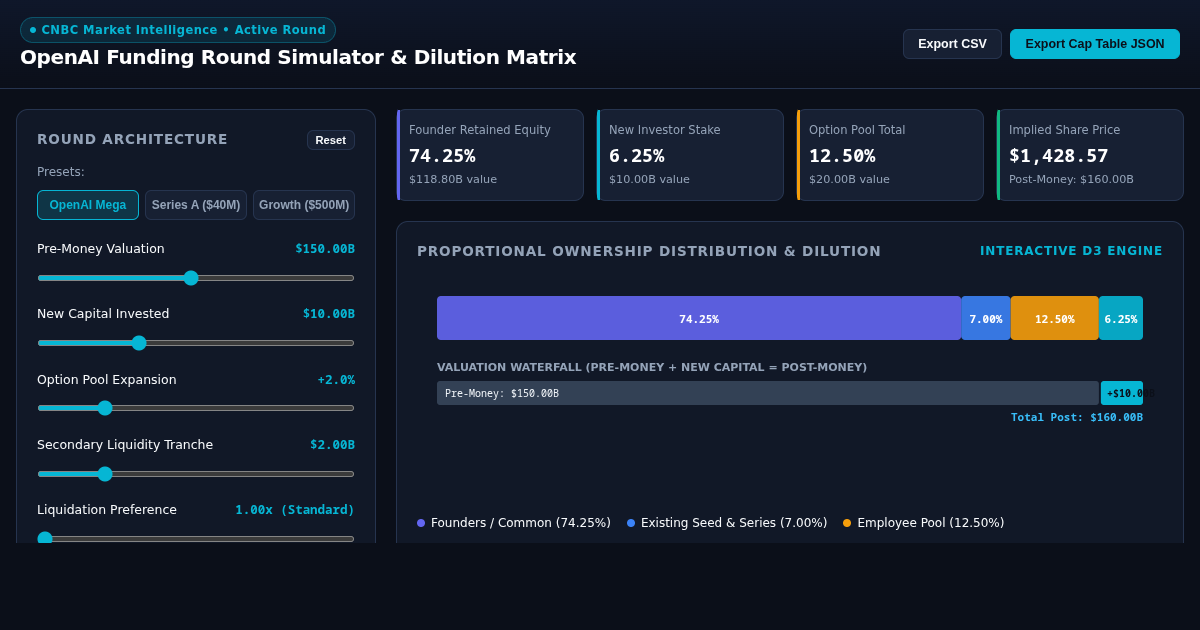Click the $118.80B value text
This screenshot has width=1200, height=630.
(x=453, y=180)
